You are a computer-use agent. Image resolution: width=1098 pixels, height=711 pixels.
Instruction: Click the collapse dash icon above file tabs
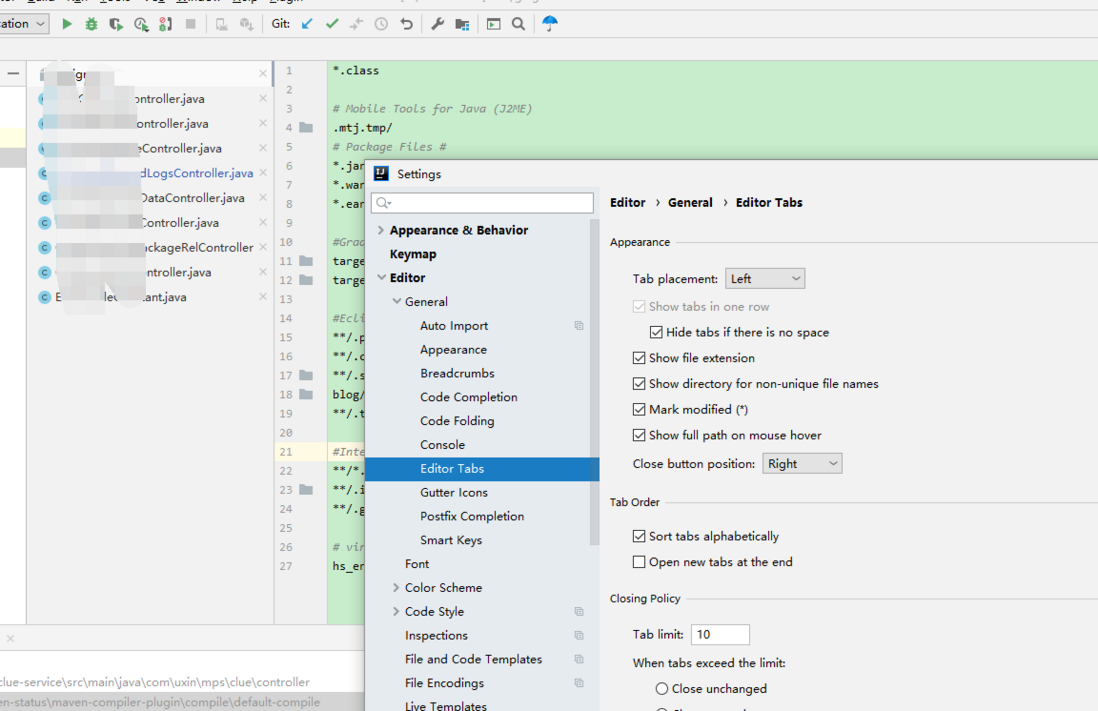pos(13,73)
